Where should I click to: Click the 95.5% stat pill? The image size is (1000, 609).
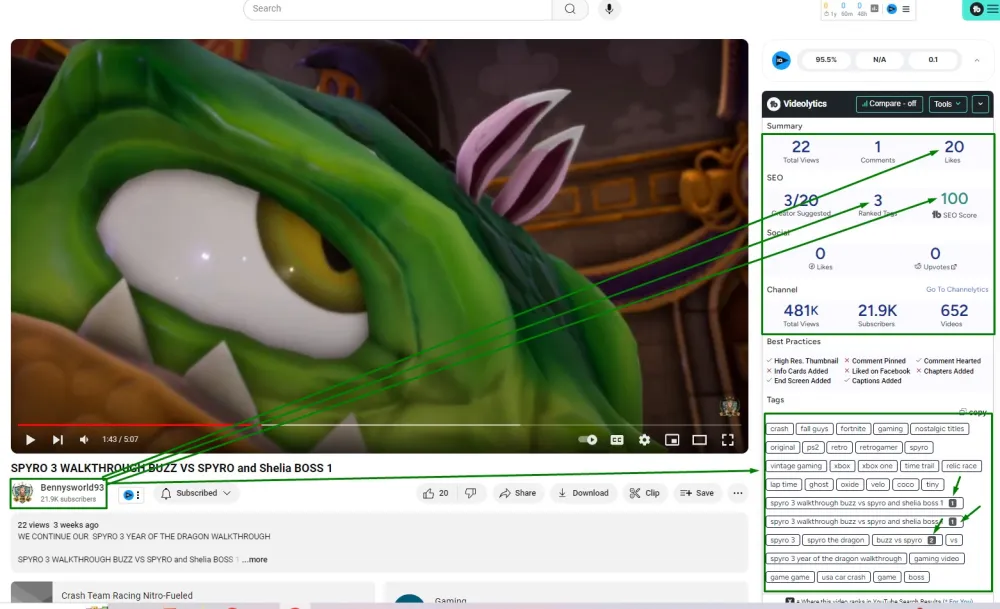click(x=826, y=59)
